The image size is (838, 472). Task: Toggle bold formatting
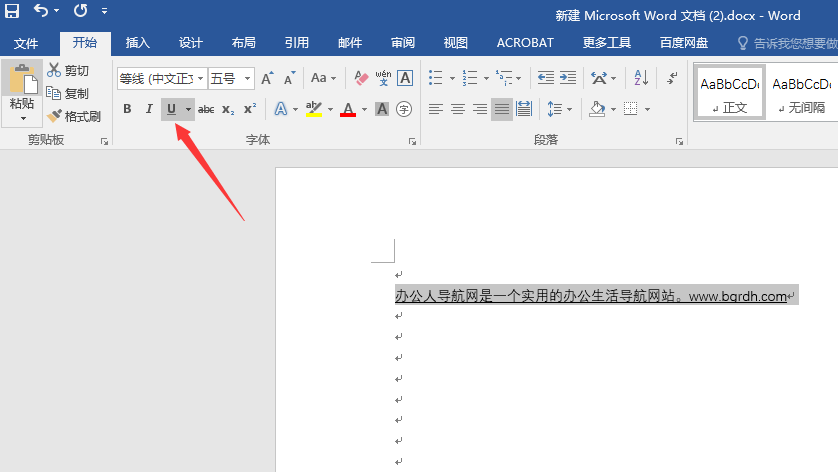tap(127, 109)
